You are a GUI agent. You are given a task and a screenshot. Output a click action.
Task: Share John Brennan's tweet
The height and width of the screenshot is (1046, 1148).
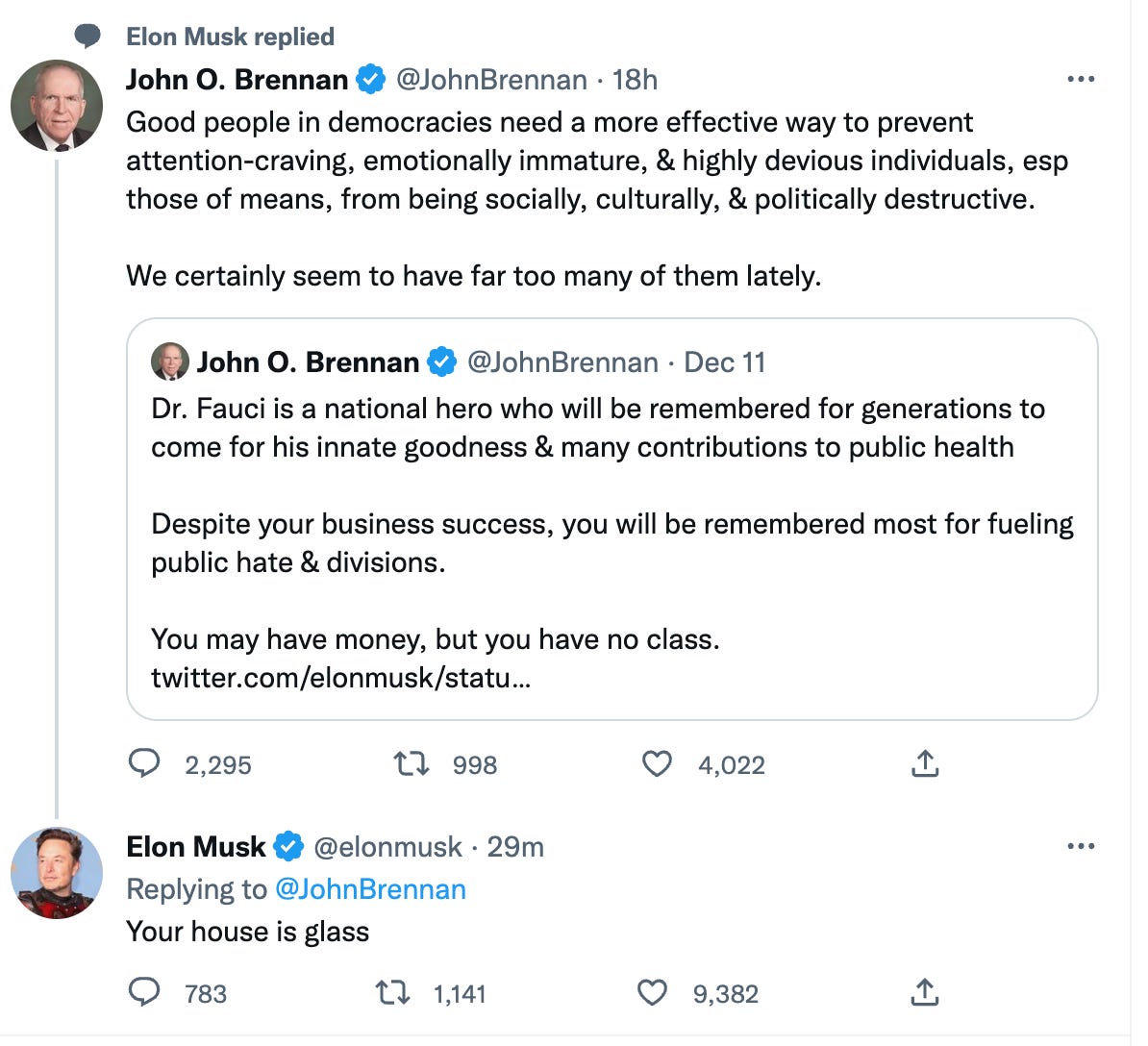point(924,764)
